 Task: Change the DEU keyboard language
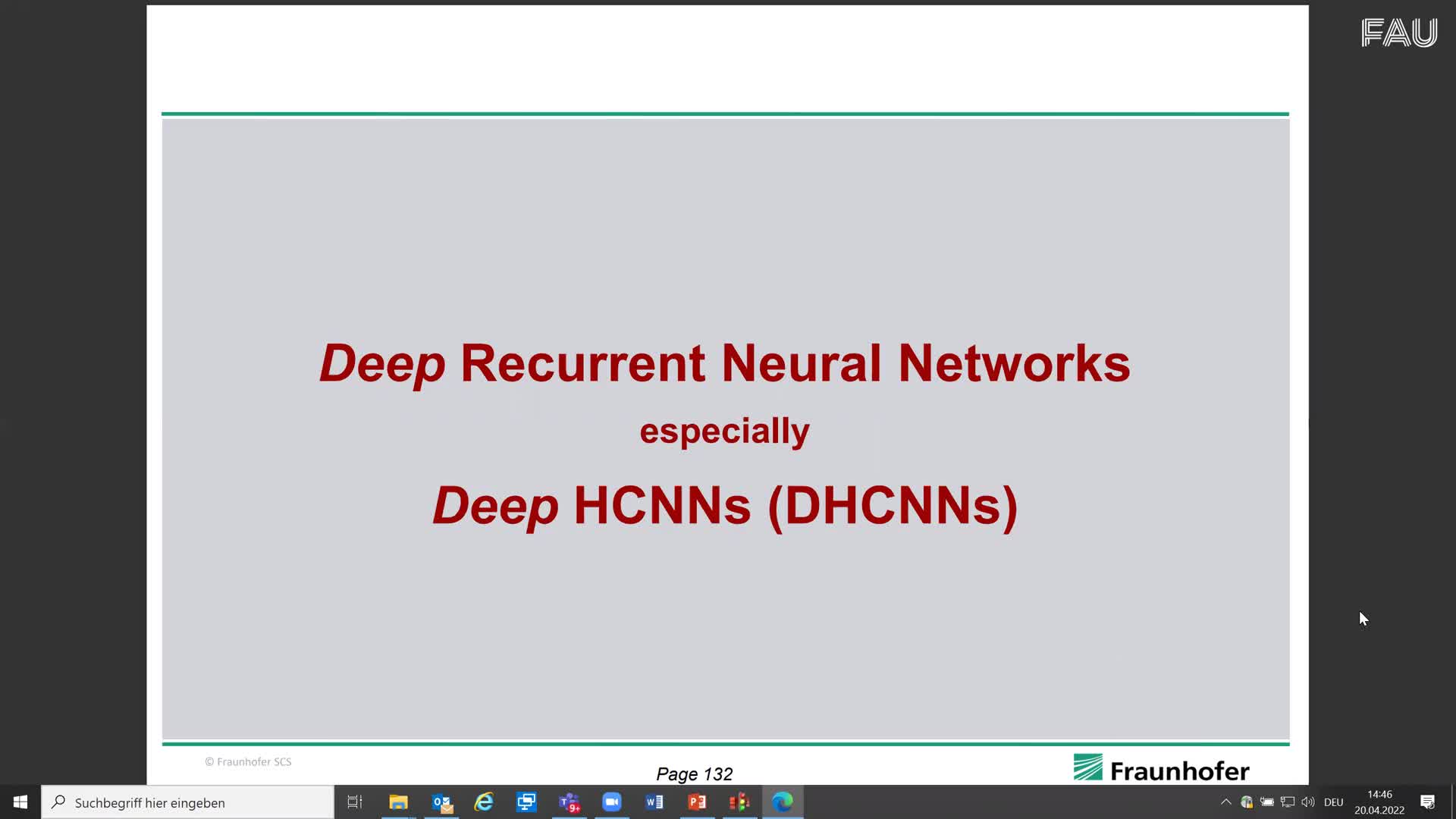[x=1333, y=802]
